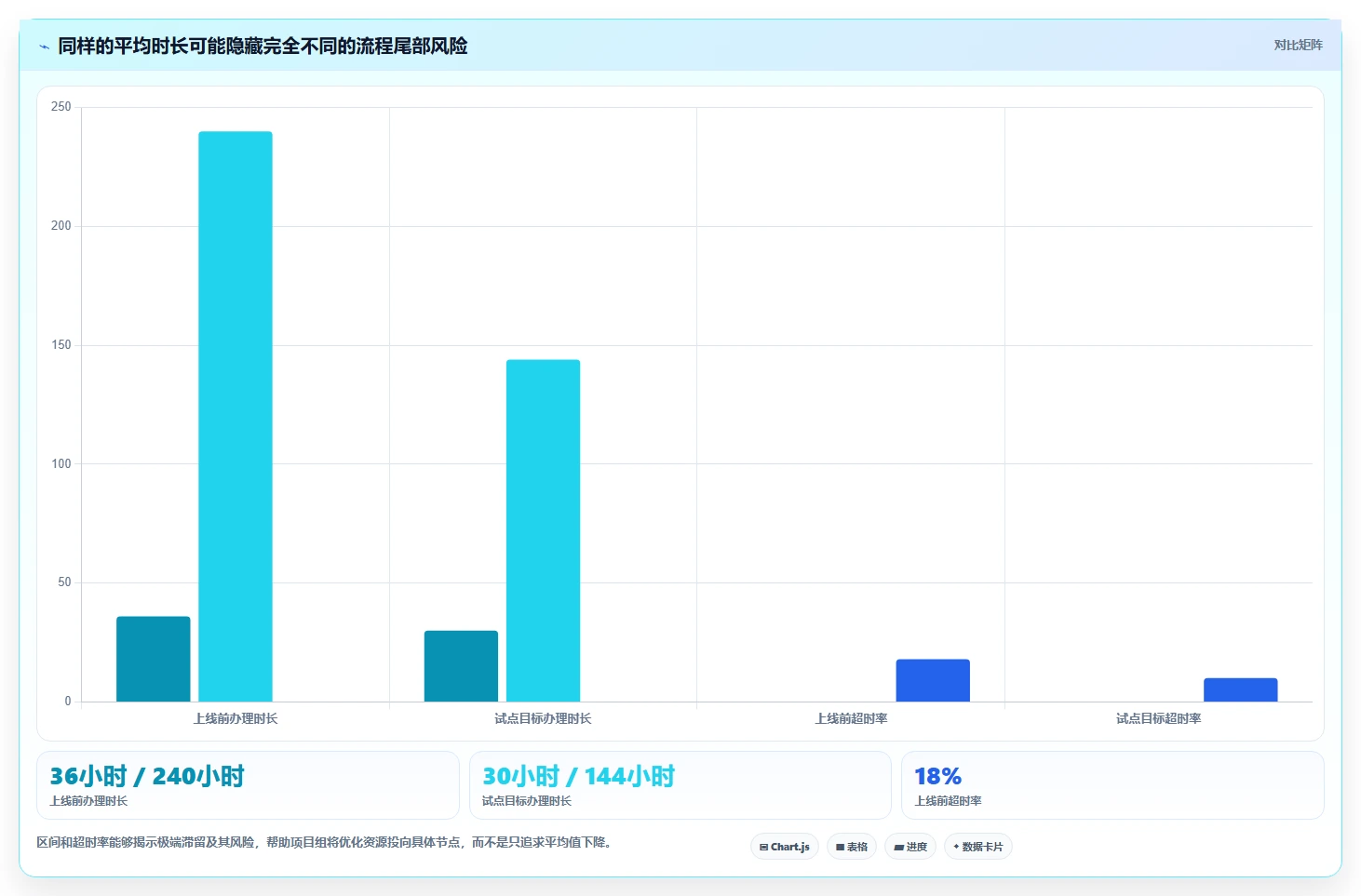The height and width of the screenshot is (896, 1361).
Task: Click the y-axis value 150
Action: (61, 344)
